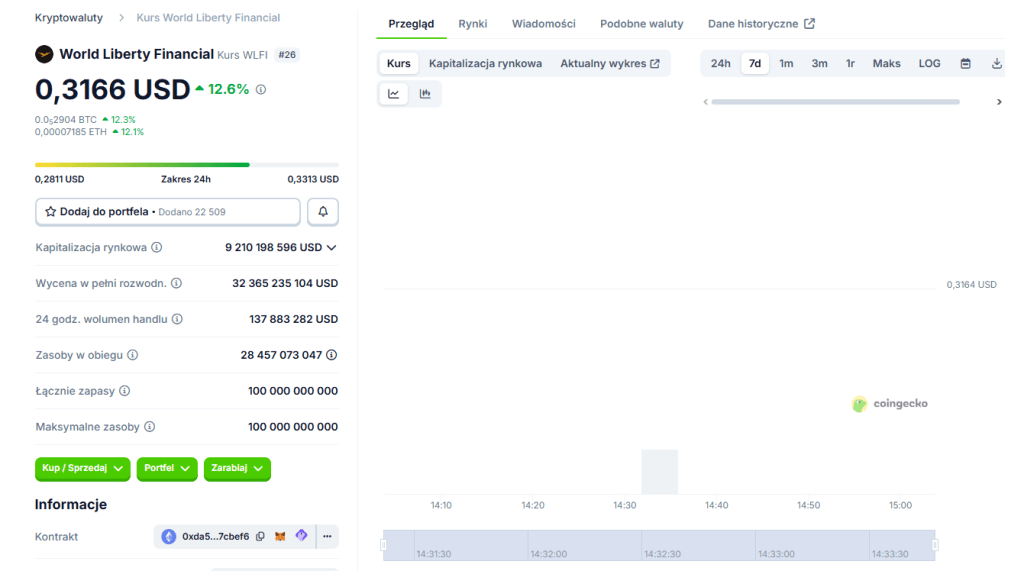Add token to MetaMask via fox icon
Screen dimensions: 1024x571
pos(280,536)
